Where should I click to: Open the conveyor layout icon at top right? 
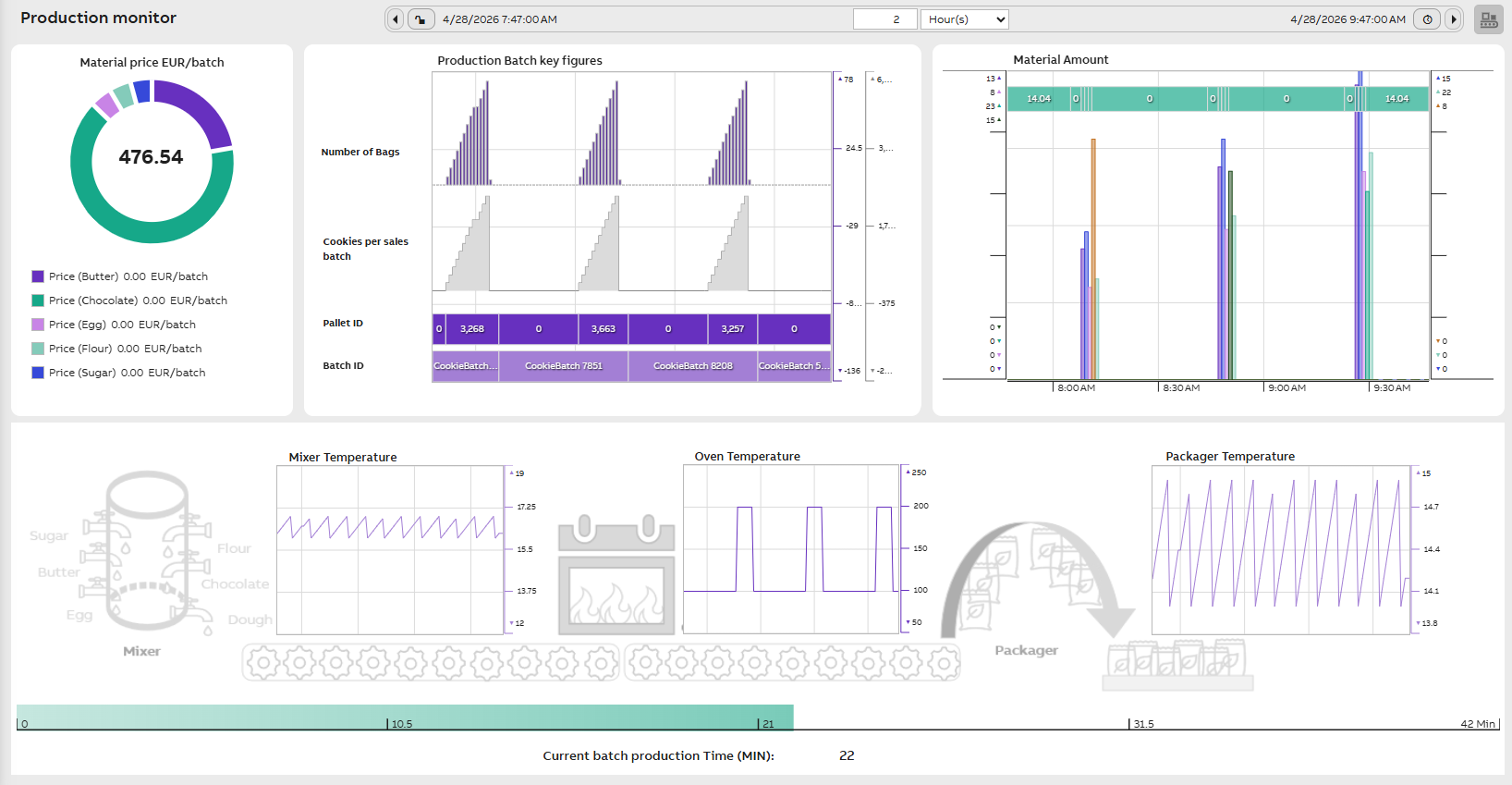point(1488,19)
